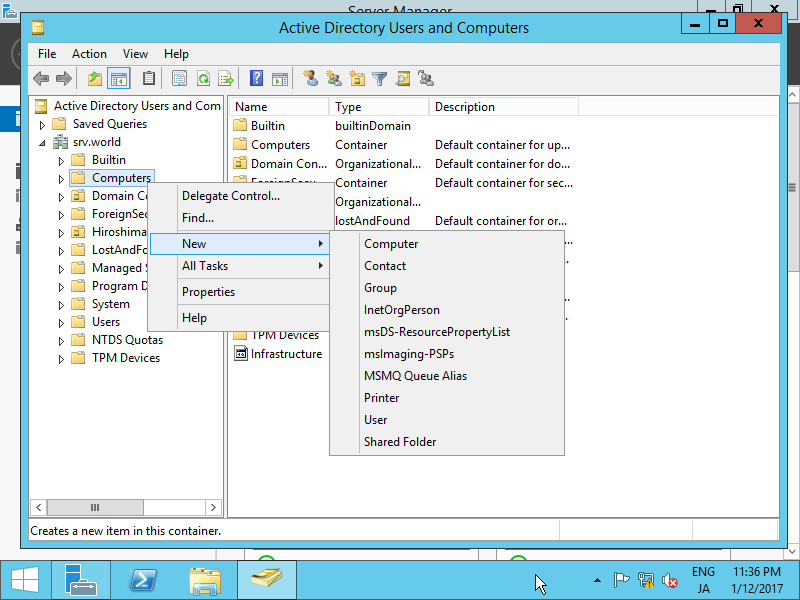Click the Create New Organizational Unit icon
The width and height of the screenshot is (800, 600).
356,78
